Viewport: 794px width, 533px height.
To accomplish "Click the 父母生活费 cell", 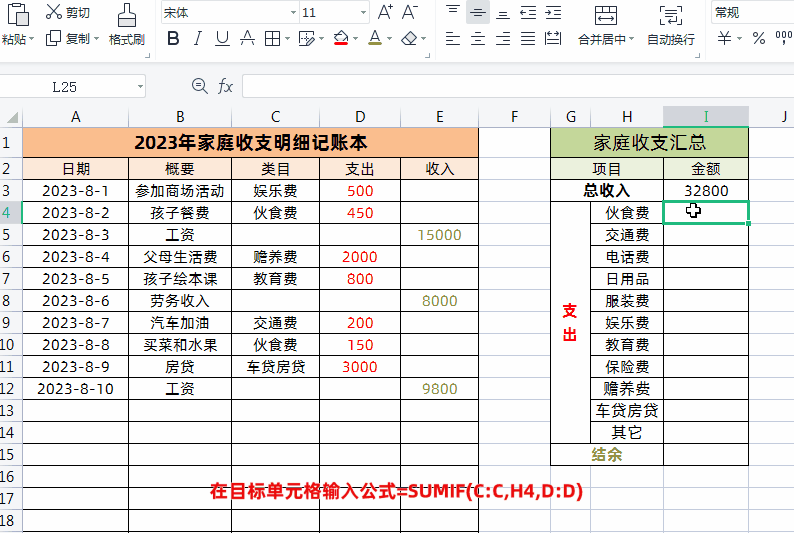I will pos(180,257).
